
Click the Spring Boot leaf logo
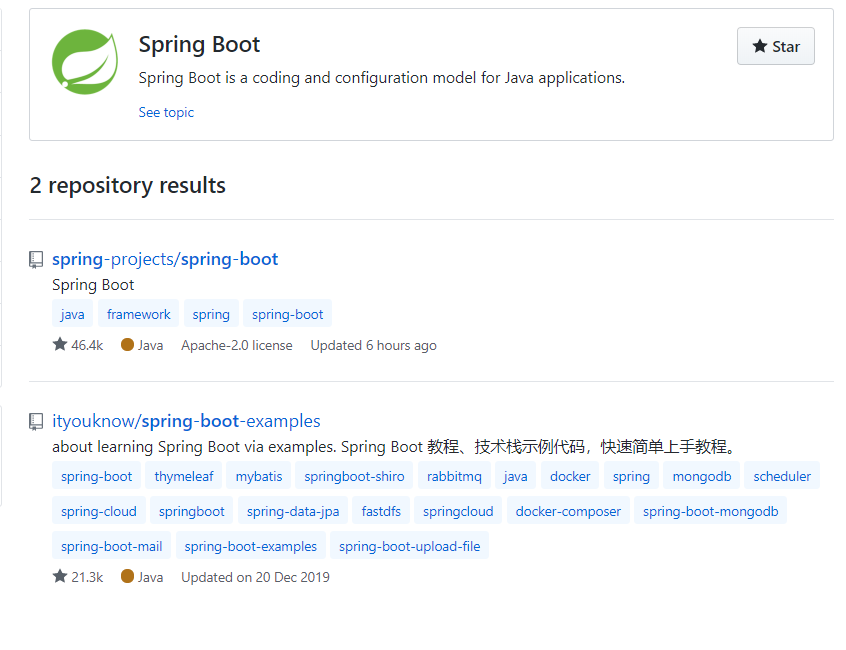85,62
